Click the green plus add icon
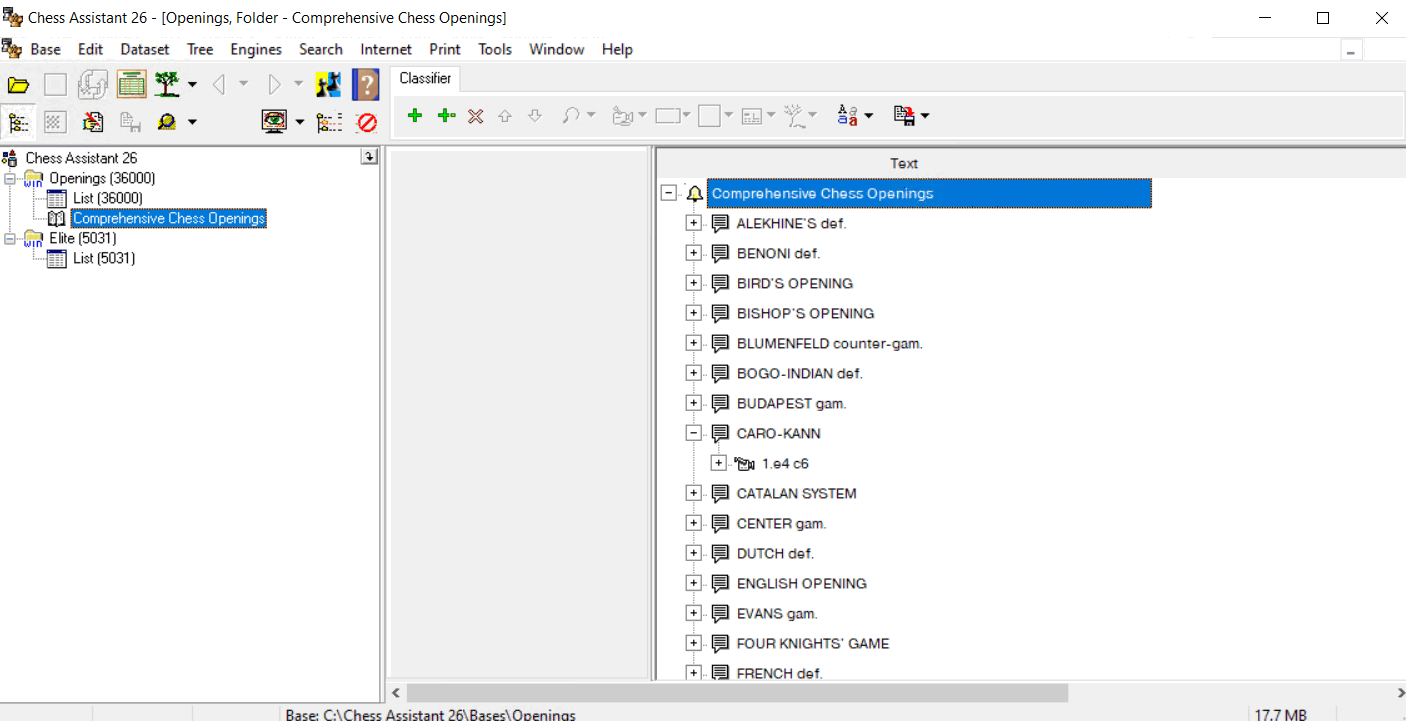The image size is (1406, 721). pos(415,116)
